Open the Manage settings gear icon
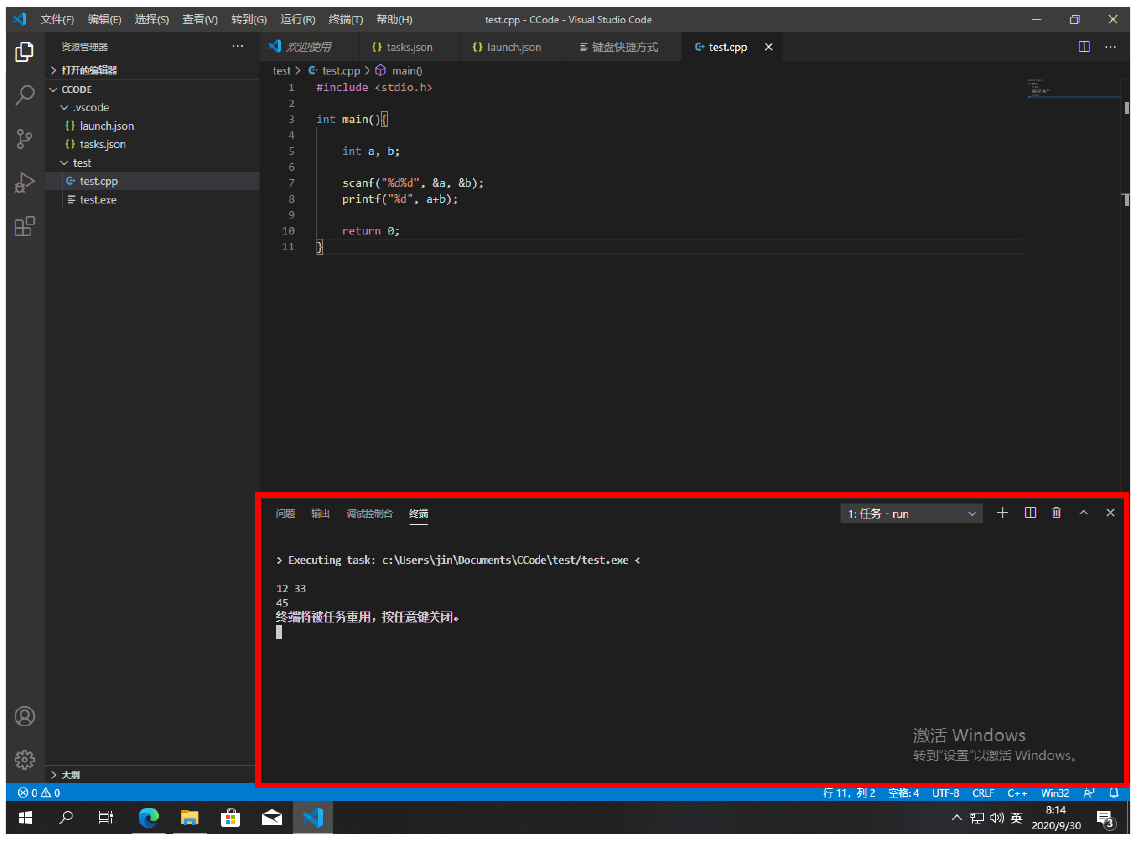Viewport: 1139px width, 841px height. 25,760
